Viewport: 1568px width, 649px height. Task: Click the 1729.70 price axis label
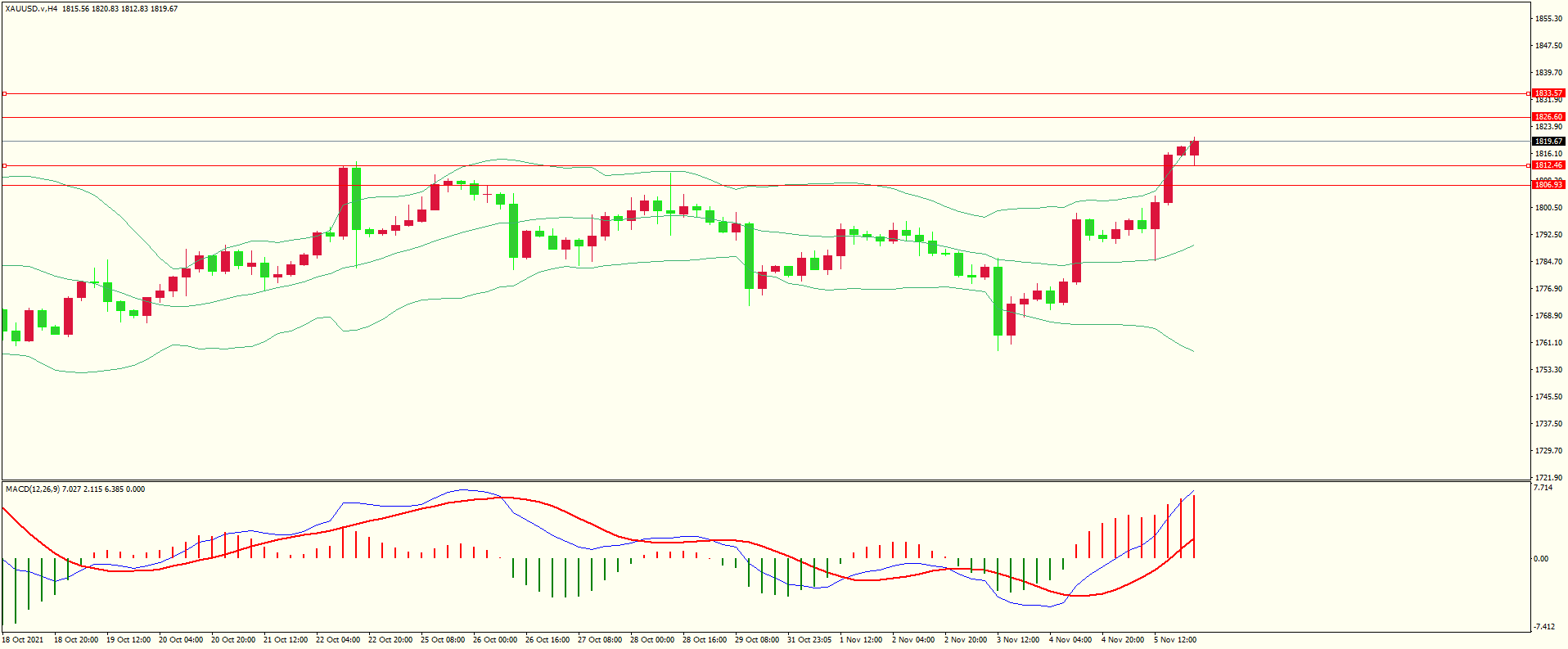click(1548, 451)
